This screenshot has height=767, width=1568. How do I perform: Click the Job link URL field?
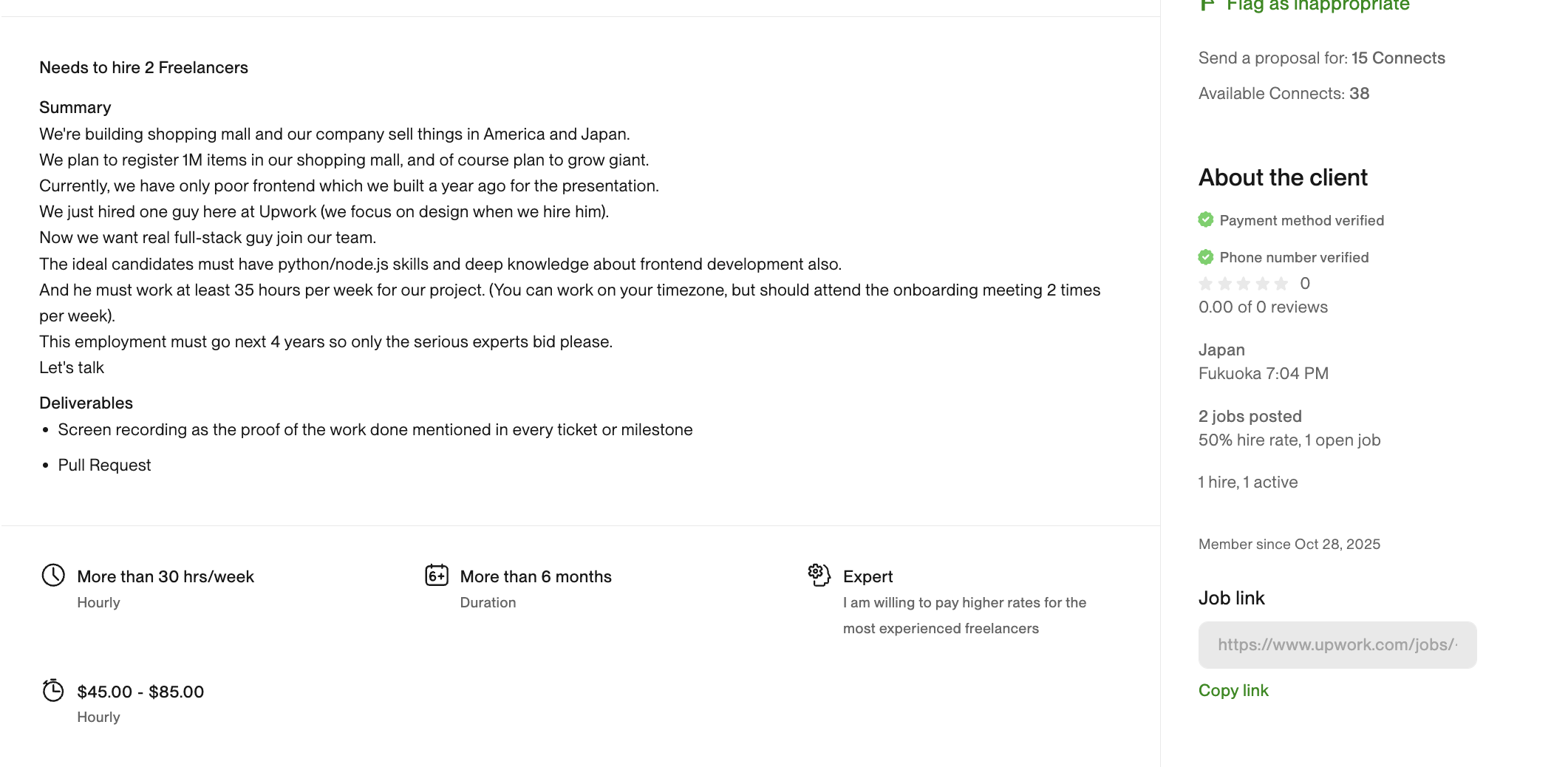click(1337, 645)
